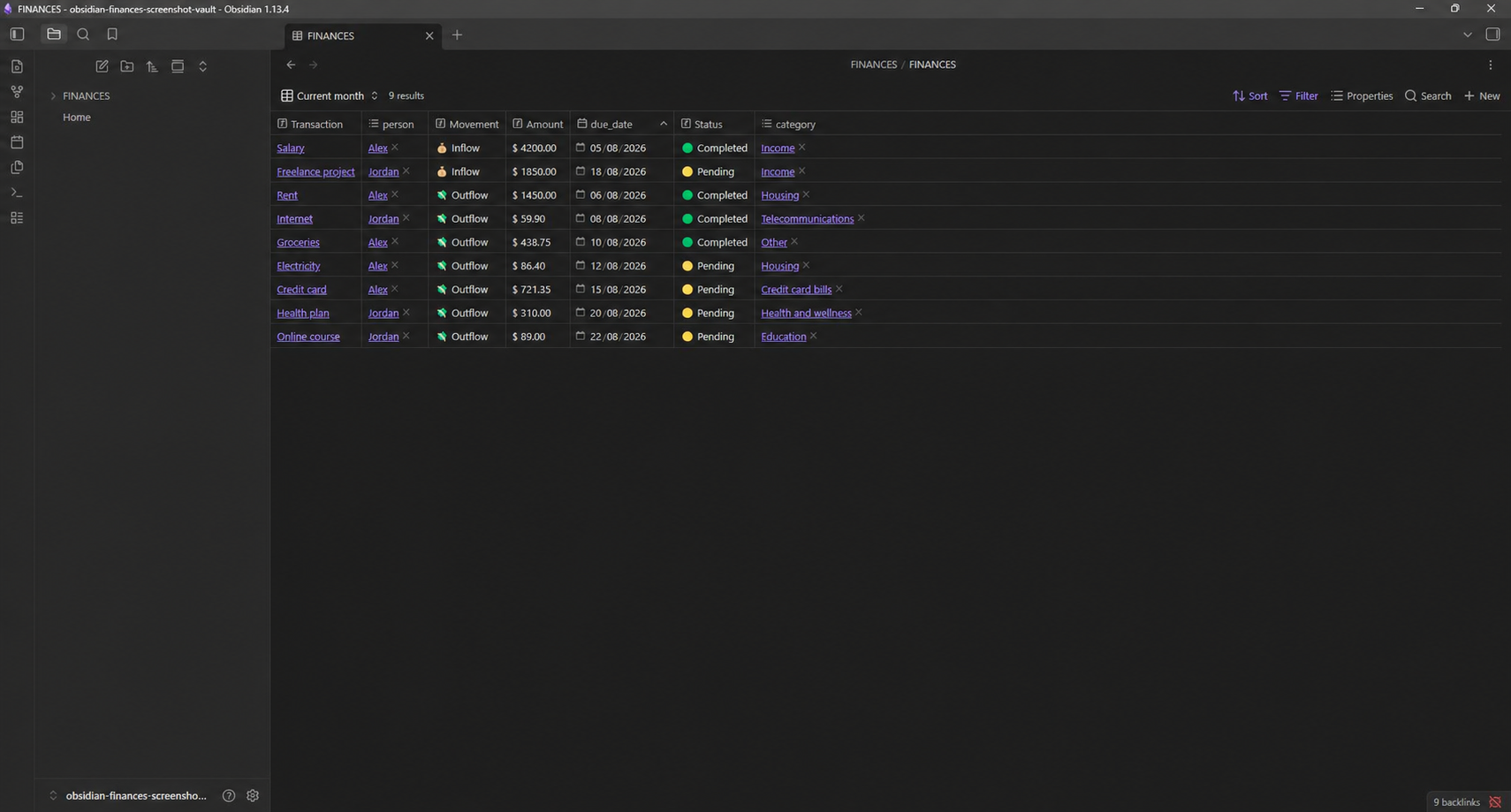Open the file explorer folder icon

point(54,34)
